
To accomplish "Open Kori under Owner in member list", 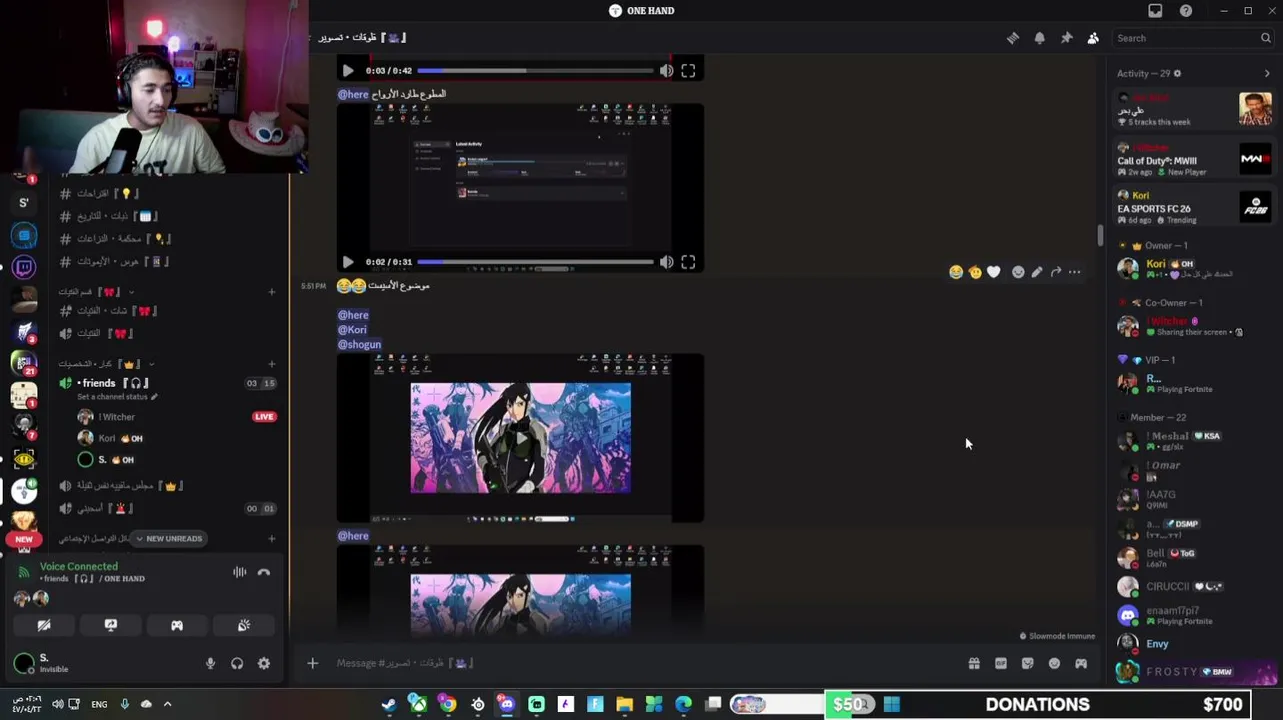I will click(1194, 269).
